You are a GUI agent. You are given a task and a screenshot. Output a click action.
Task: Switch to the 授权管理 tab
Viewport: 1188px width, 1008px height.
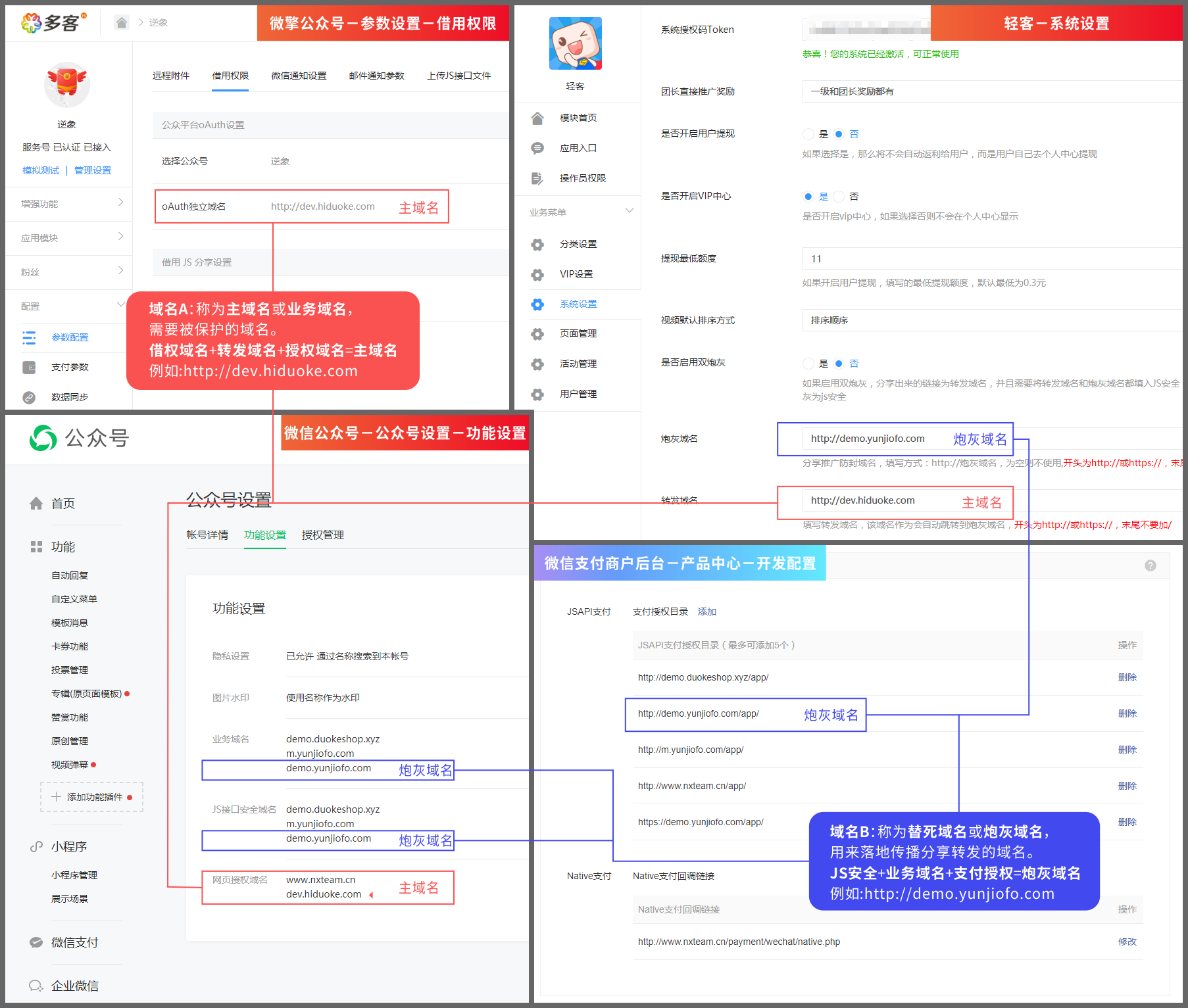click(323, 535)
